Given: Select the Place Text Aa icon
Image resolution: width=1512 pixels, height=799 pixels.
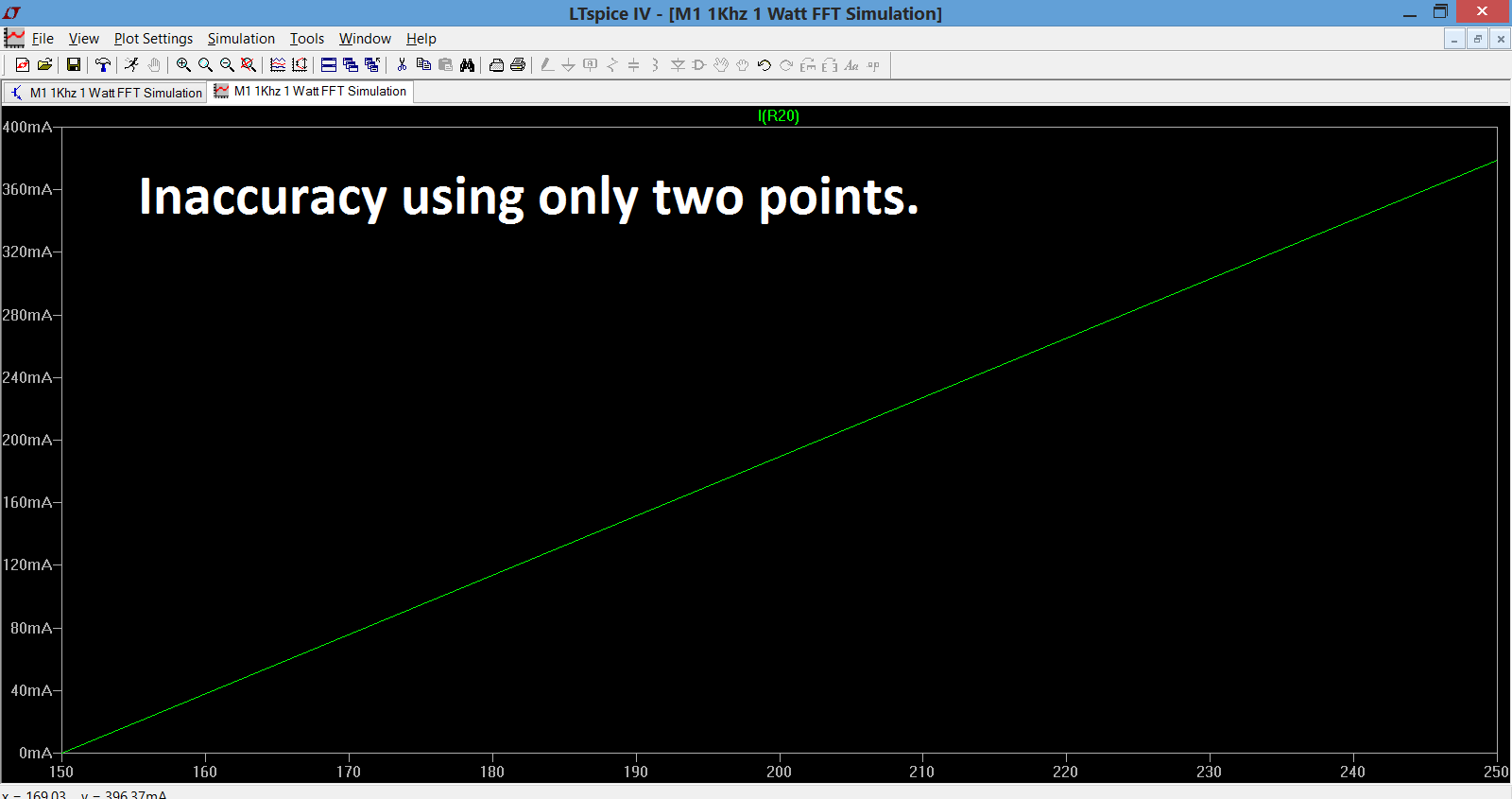Looking at the screenshot, I should [x=851, y=64].
